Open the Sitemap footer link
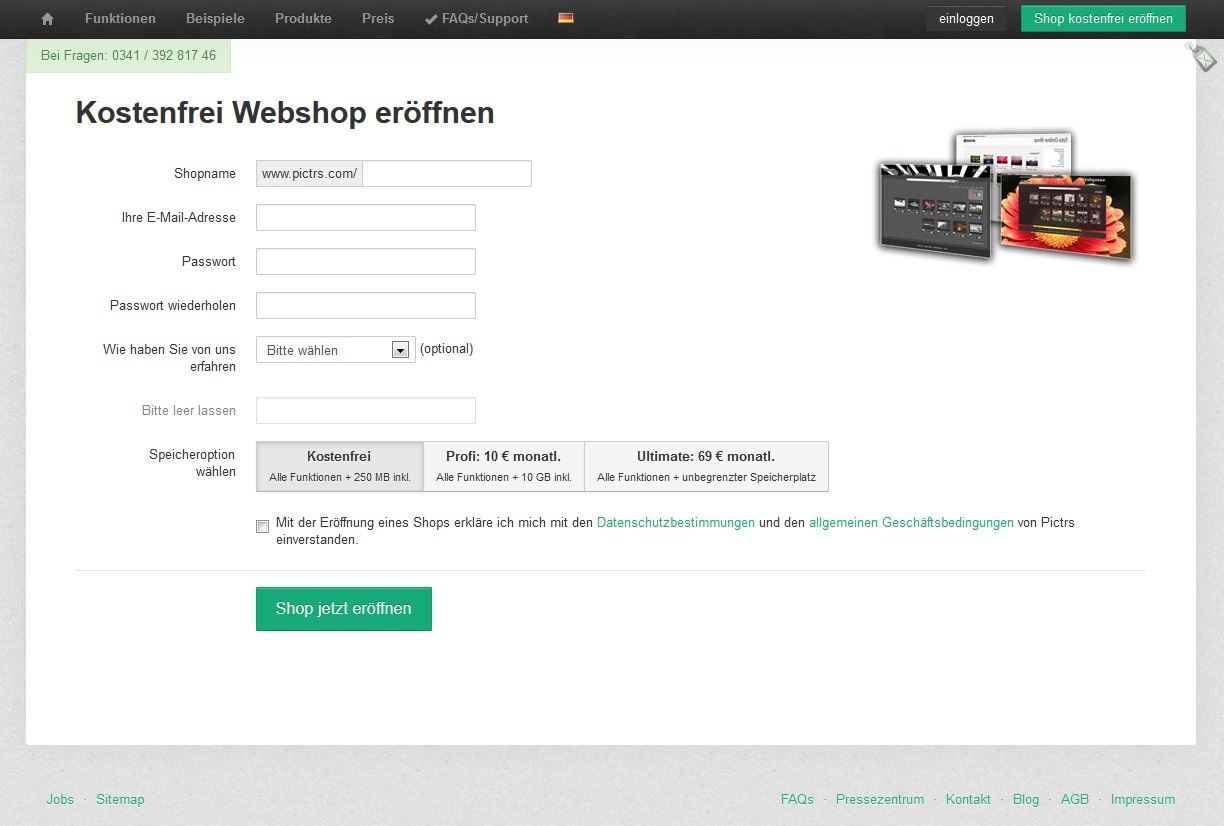The image size is (1224, 826). click(x=120, y=799)
